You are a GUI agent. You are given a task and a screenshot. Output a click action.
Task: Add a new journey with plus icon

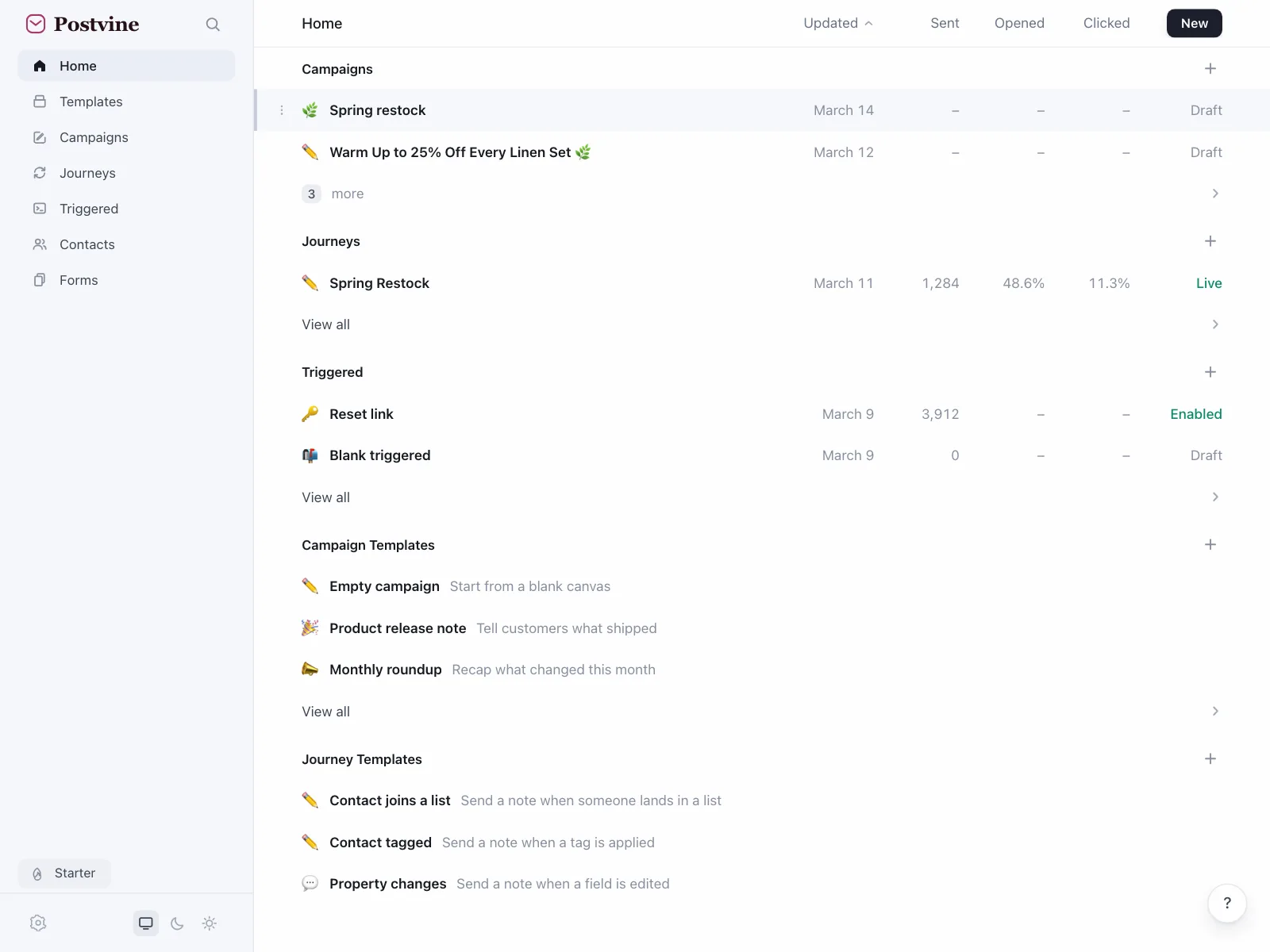tap(1210, 241)
